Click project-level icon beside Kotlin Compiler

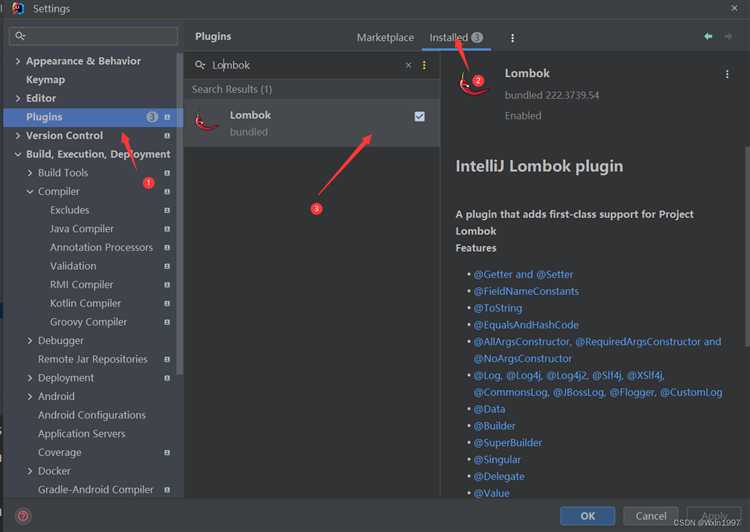pyautogui.click(x=167, y=303)
